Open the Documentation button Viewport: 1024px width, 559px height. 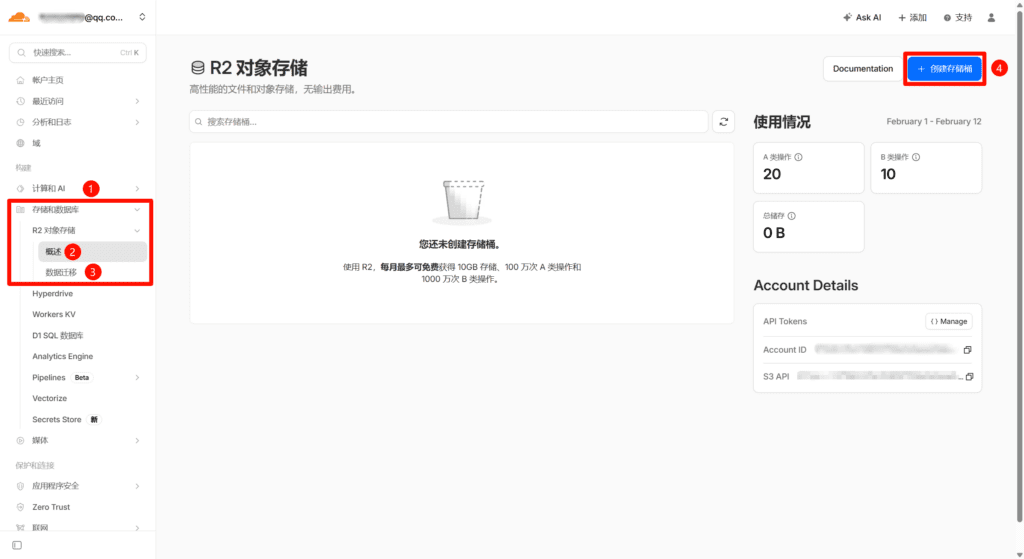point(862,69)
